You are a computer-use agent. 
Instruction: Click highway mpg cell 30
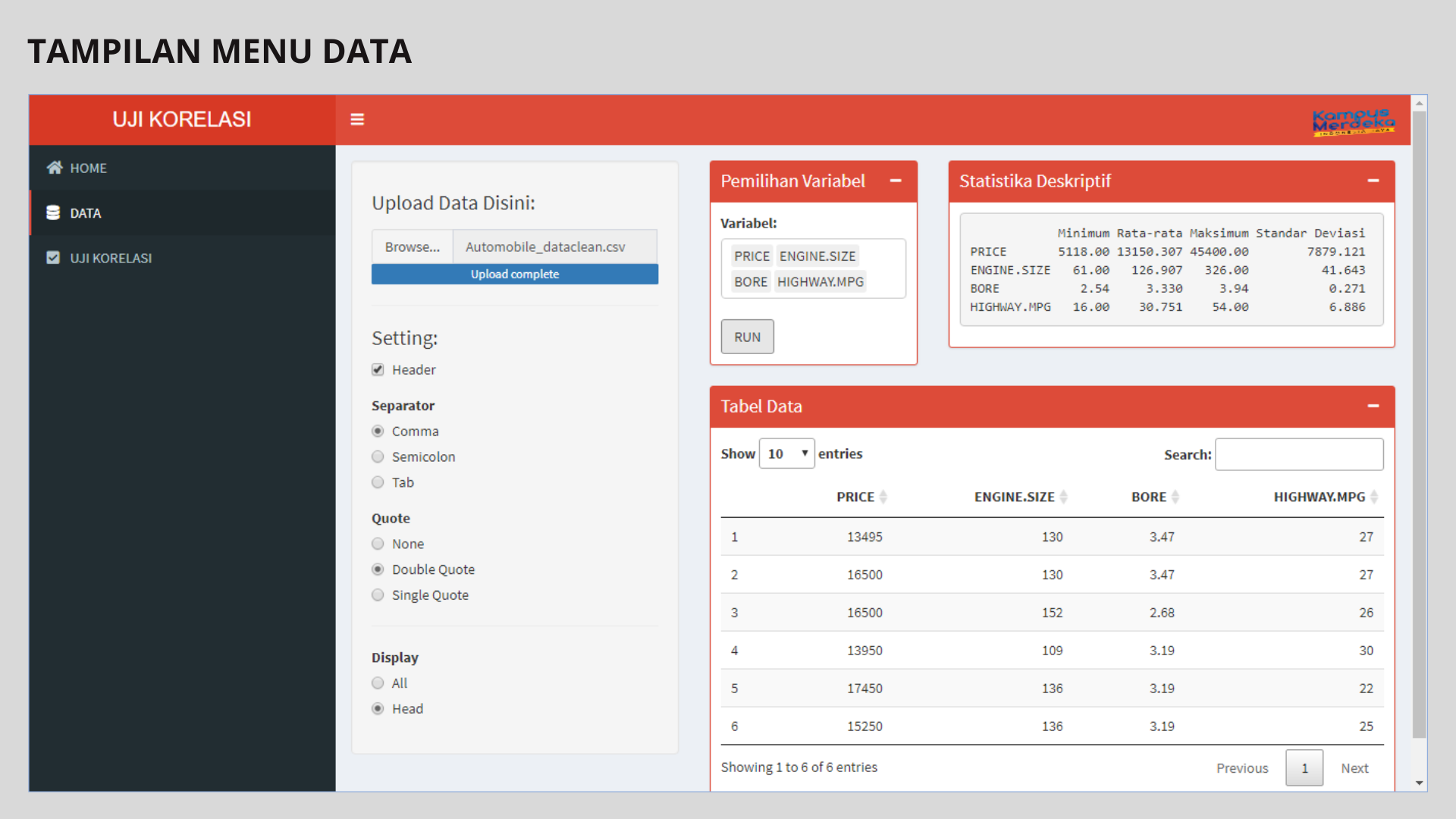(1366, 651)
